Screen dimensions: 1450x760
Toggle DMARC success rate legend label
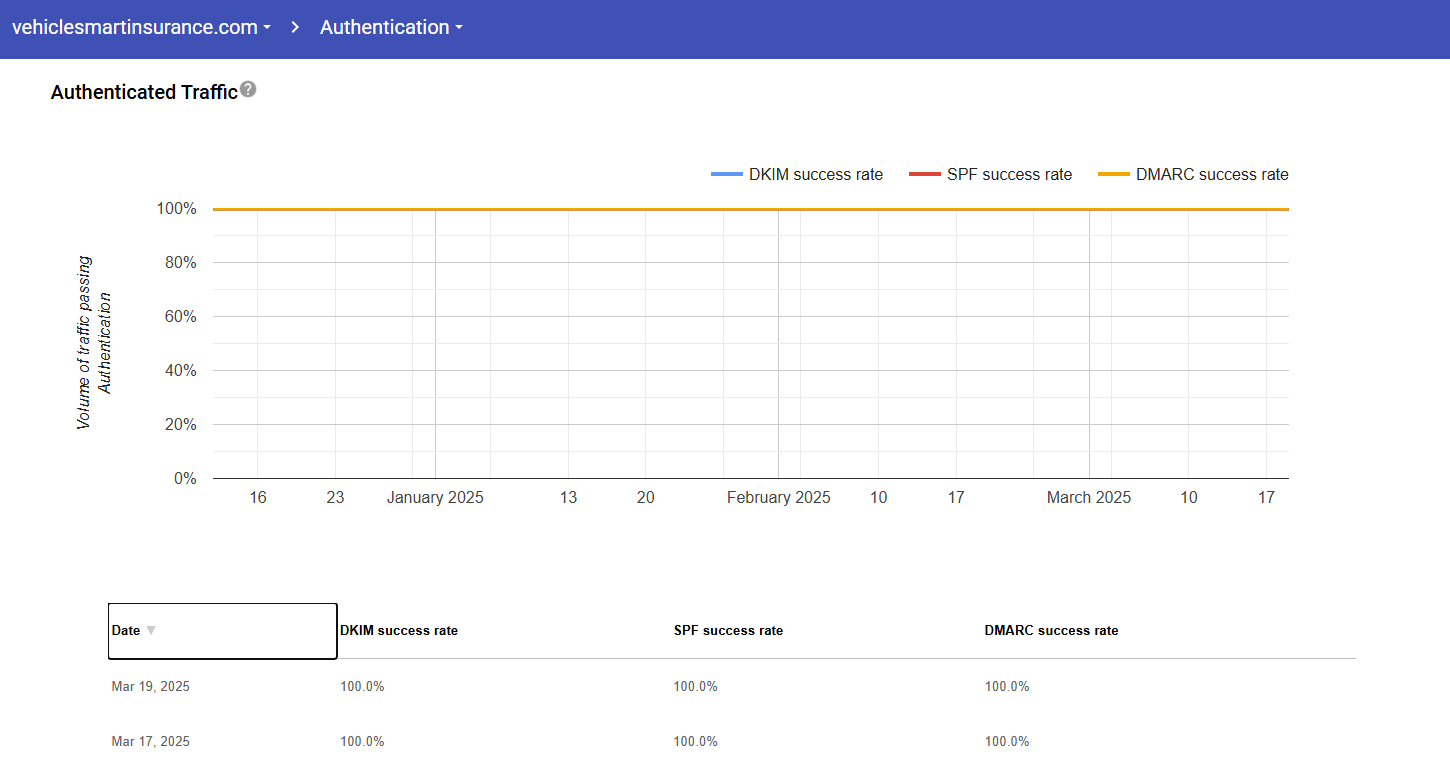[1211, 175]
